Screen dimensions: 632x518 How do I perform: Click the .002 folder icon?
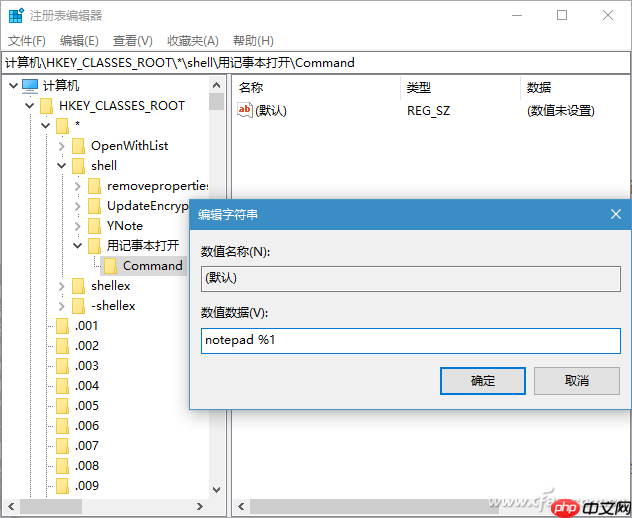click(x=62, y=346)
